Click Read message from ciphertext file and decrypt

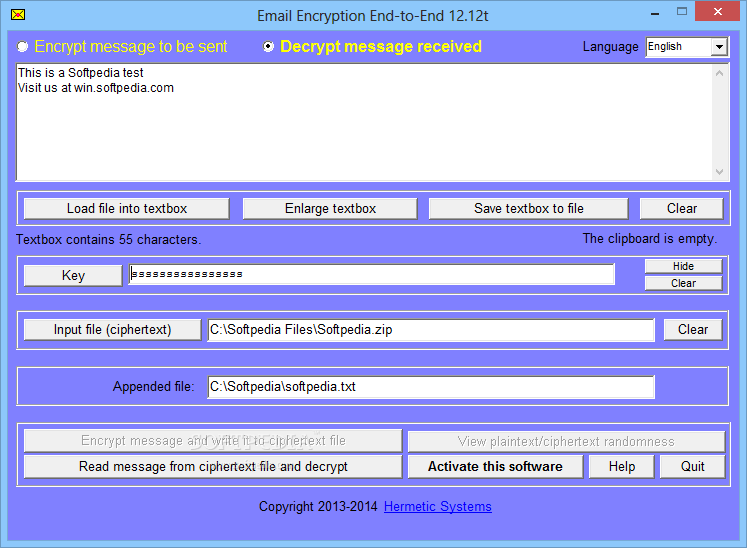pyautogui.click(x=213, y=467)
